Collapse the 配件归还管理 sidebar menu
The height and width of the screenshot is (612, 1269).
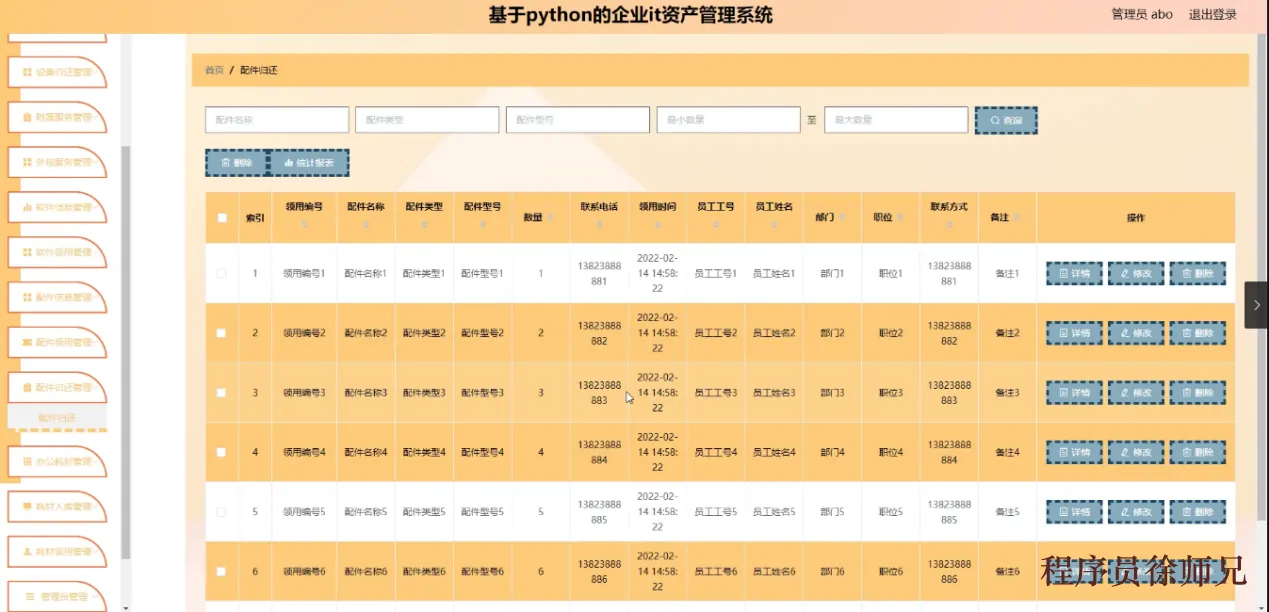pos(56,387)
